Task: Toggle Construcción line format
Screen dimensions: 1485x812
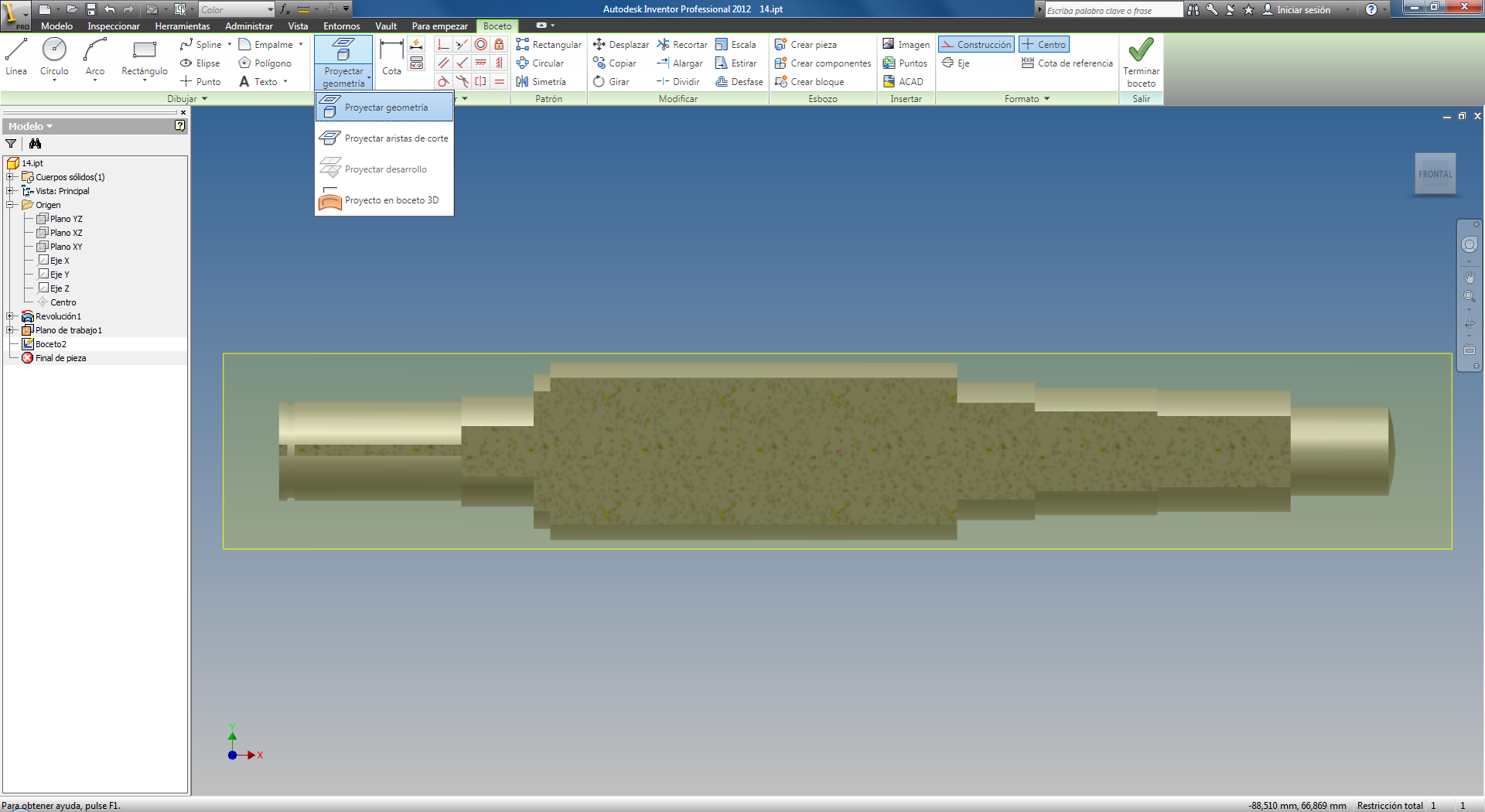Action: pos(976,45)
